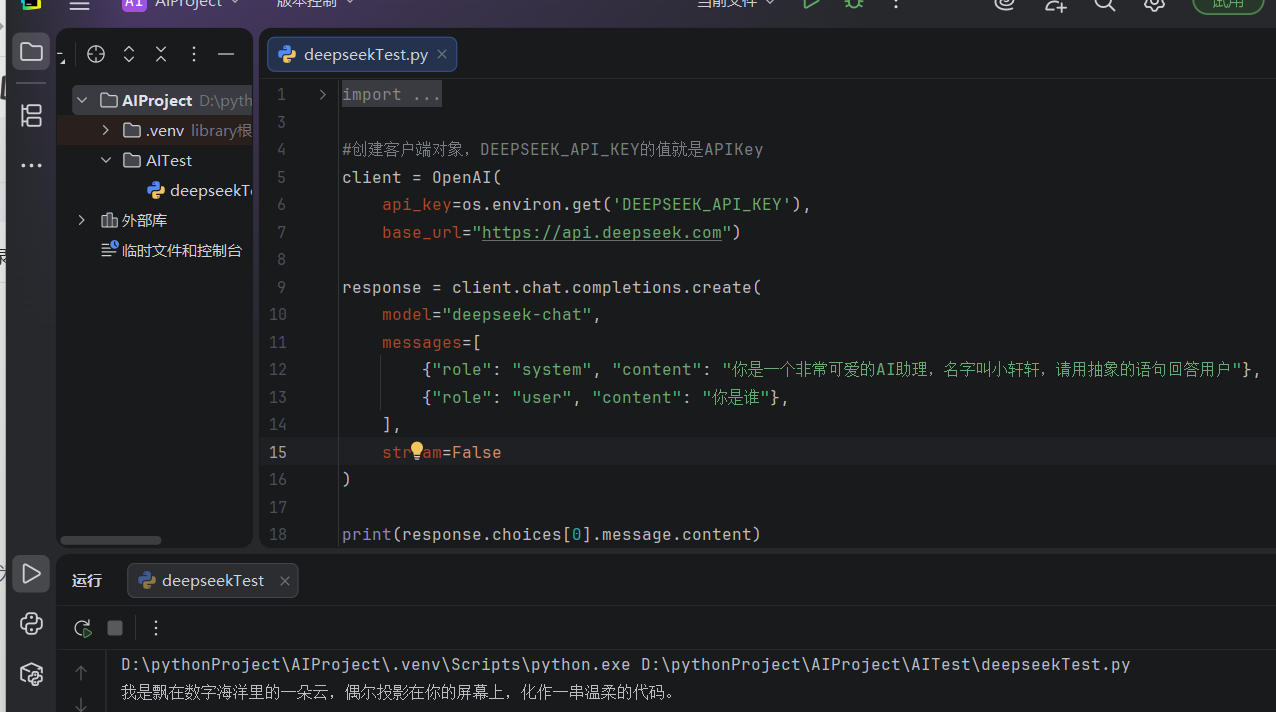Screen dimensions: 1276x712
Task: Expand the 外部库 node
Action: [83, 220]
